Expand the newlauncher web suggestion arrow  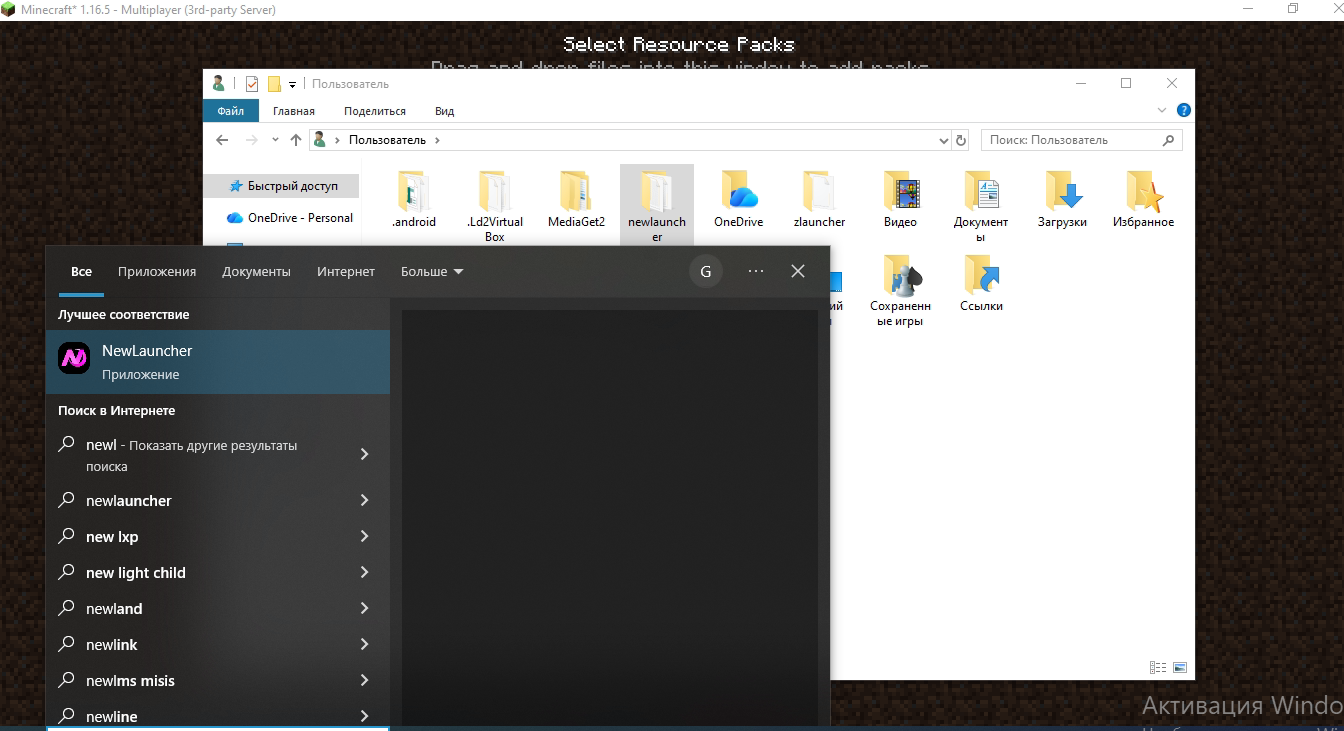pos(364,500)
